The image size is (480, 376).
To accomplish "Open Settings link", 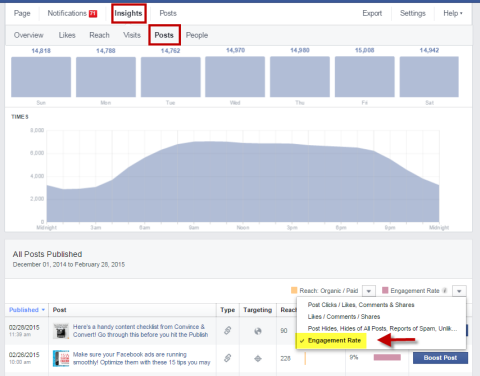I will click(413, 13).
